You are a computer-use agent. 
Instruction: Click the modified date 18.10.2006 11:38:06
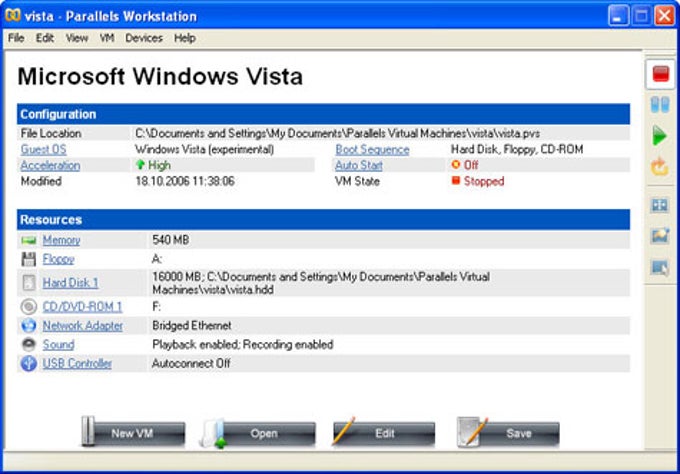pyautogui.click(x=185, y=181)
